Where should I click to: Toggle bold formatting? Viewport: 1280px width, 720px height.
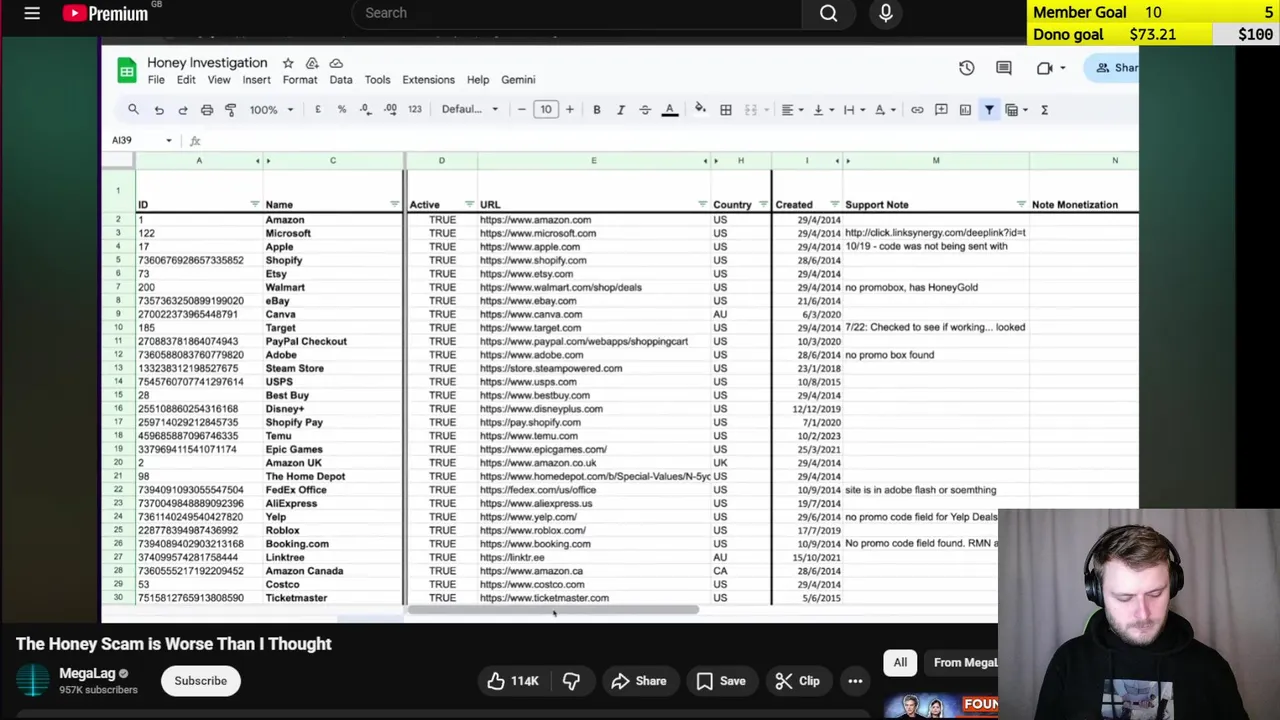(x=597, y=109)
